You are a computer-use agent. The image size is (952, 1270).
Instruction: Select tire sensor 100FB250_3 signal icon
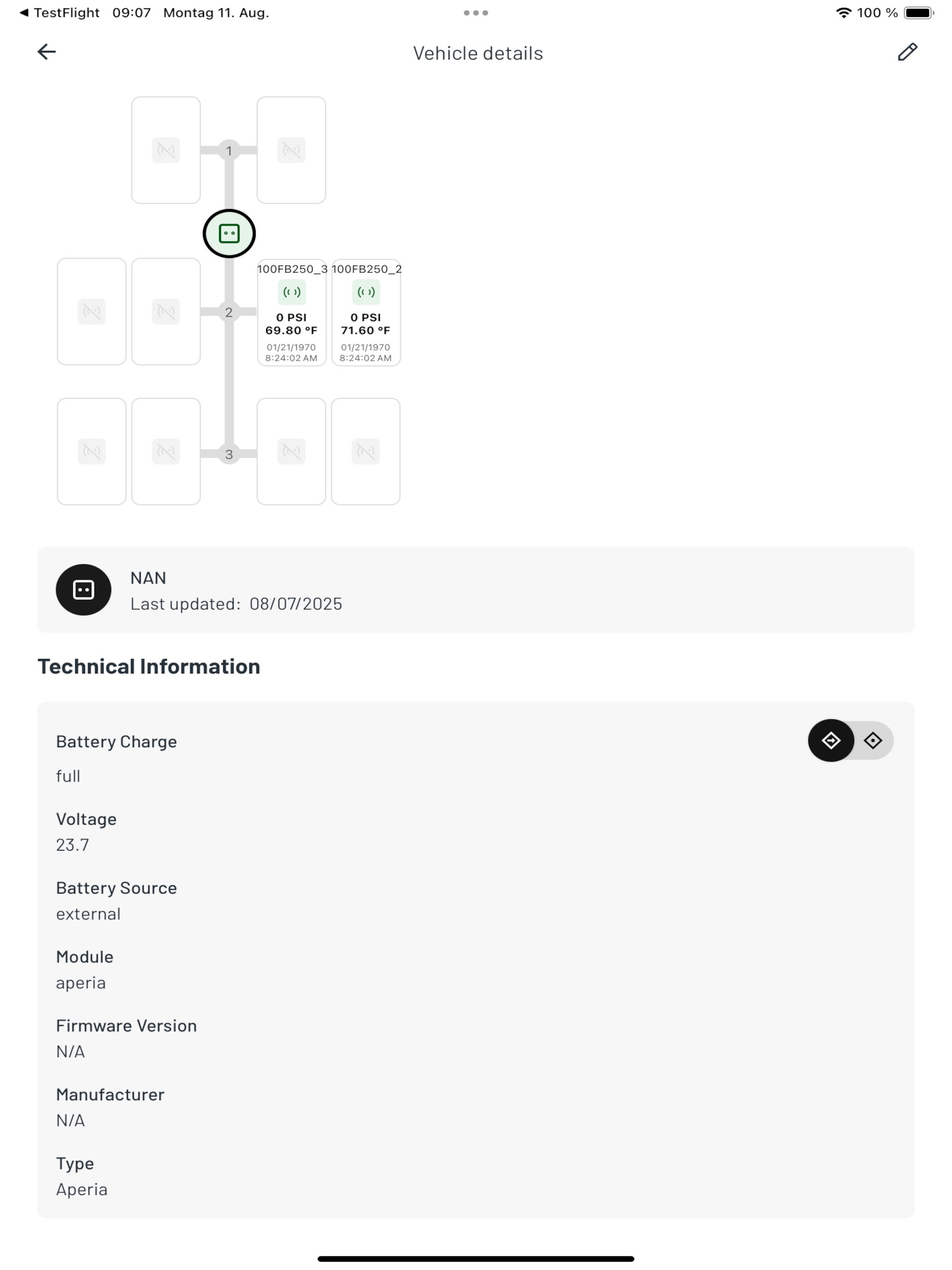tap(292, 292)
